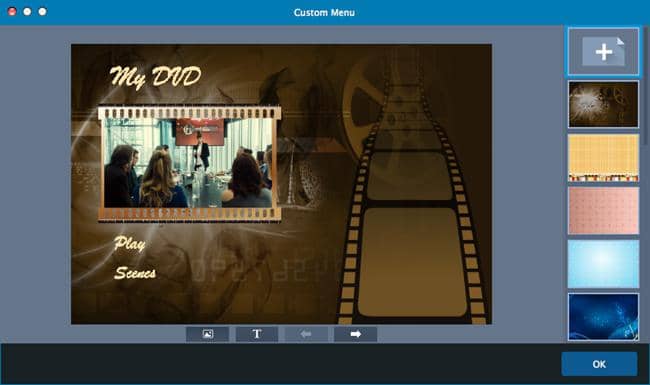Select the My DVD title text
Image resolution: width=650 pixels, height=385 pixels.
[x=155, y=77]
